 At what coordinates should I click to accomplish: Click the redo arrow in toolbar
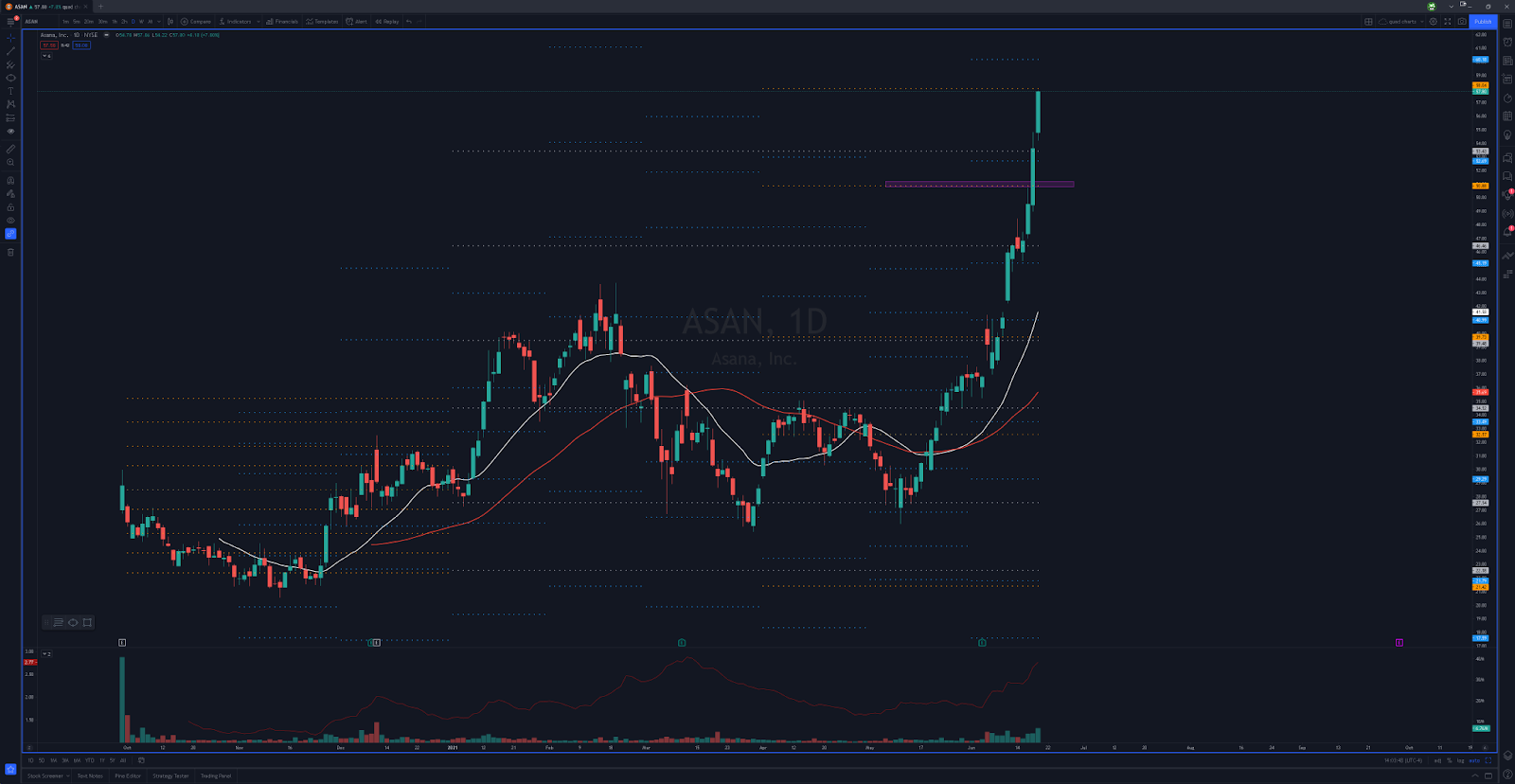tap(419, 21)
